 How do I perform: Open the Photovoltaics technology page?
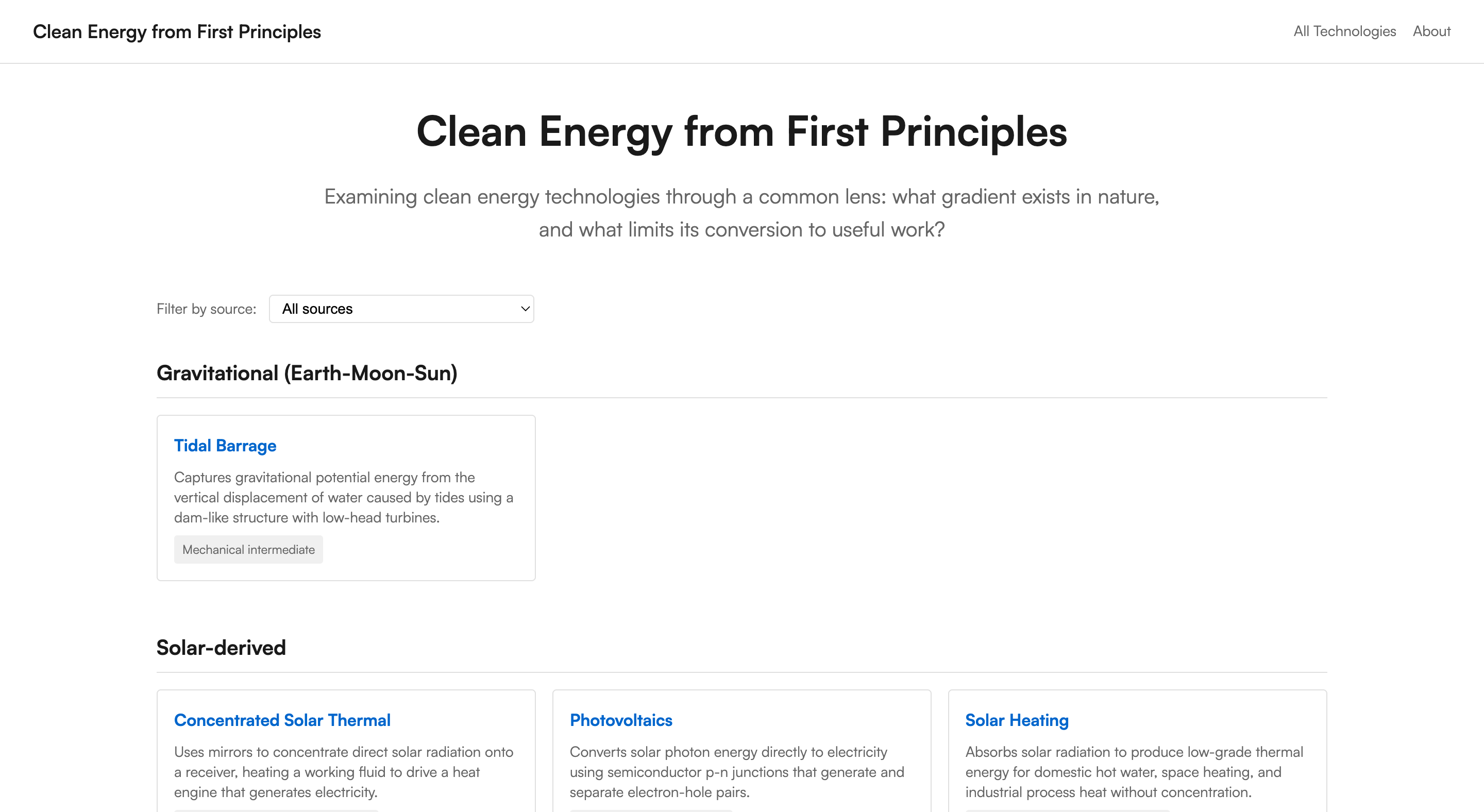620,720
